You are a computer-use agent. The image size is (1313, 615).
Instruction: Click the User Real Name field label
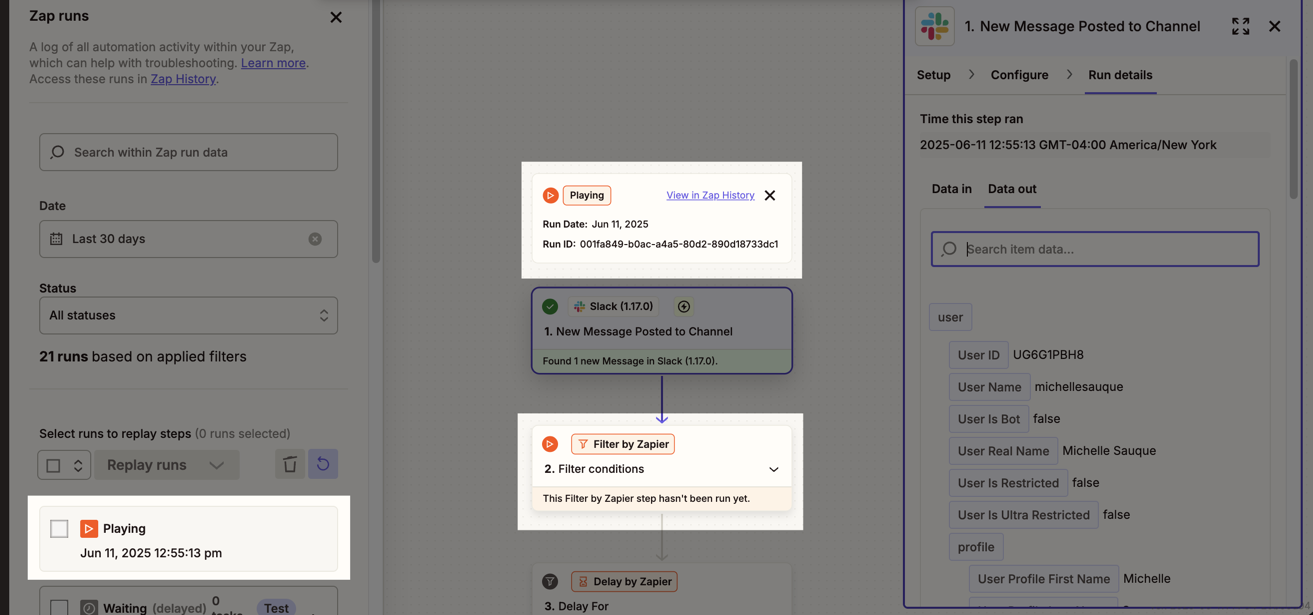click(x=1003, y=451)
